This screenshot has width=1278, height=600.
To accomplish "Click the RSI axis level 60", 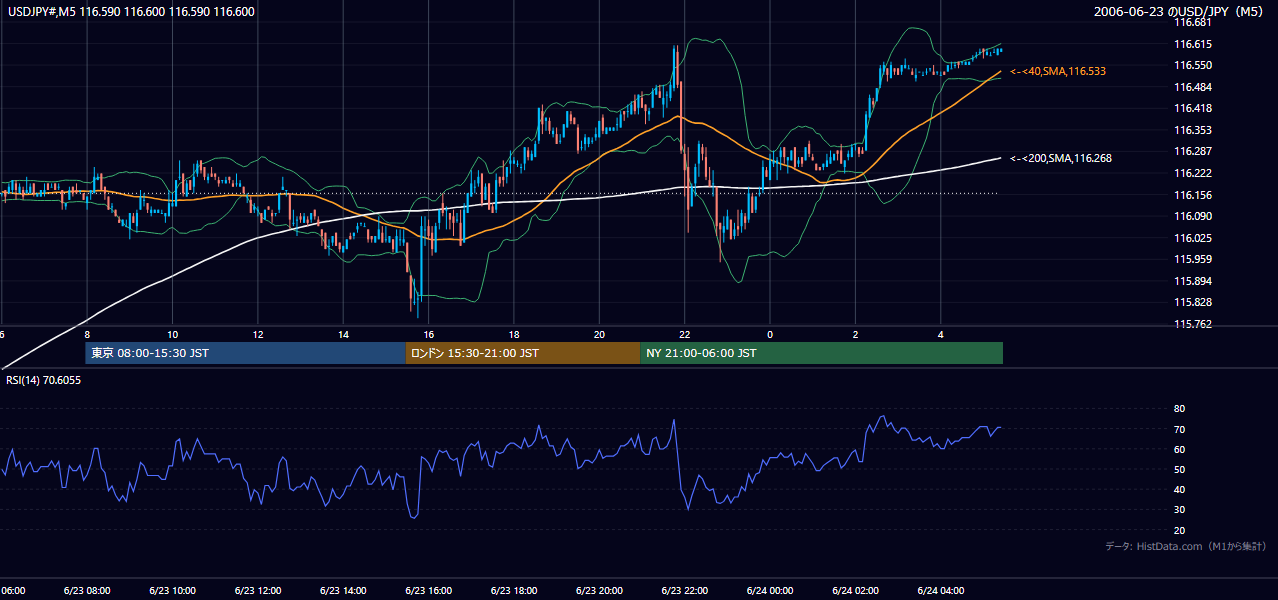I will click(1179, 449).
